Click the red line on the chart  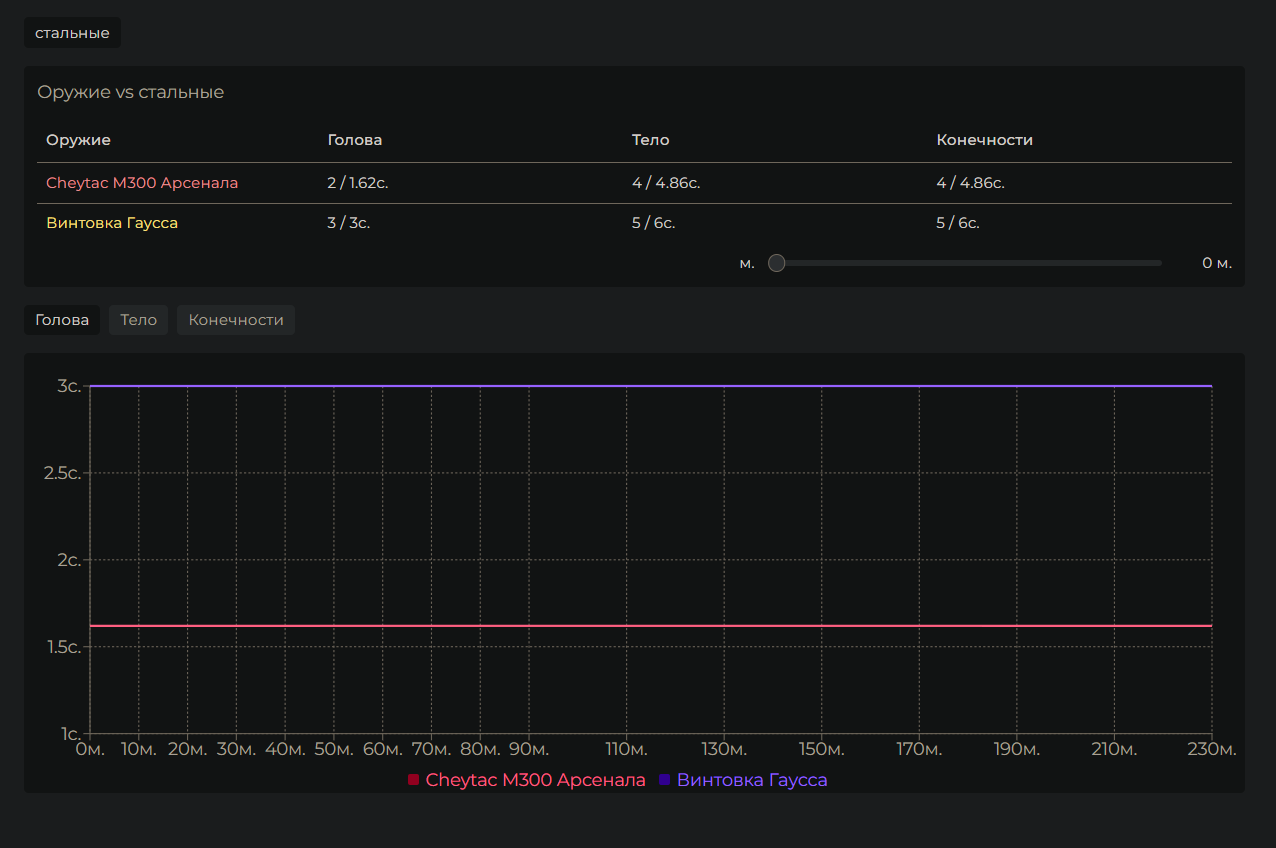click(x=650, y=626)
